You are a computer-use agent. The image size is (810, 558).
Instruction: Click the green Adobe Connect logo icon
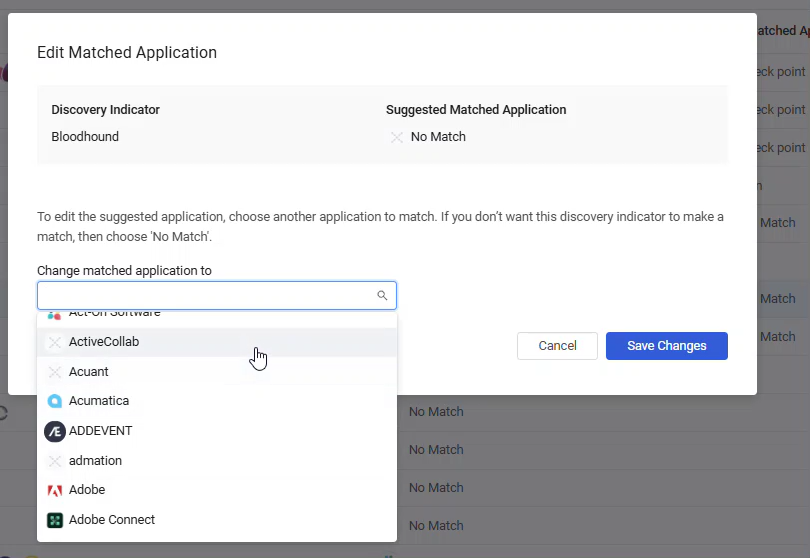pyautogui.click(x=55, y=520)
